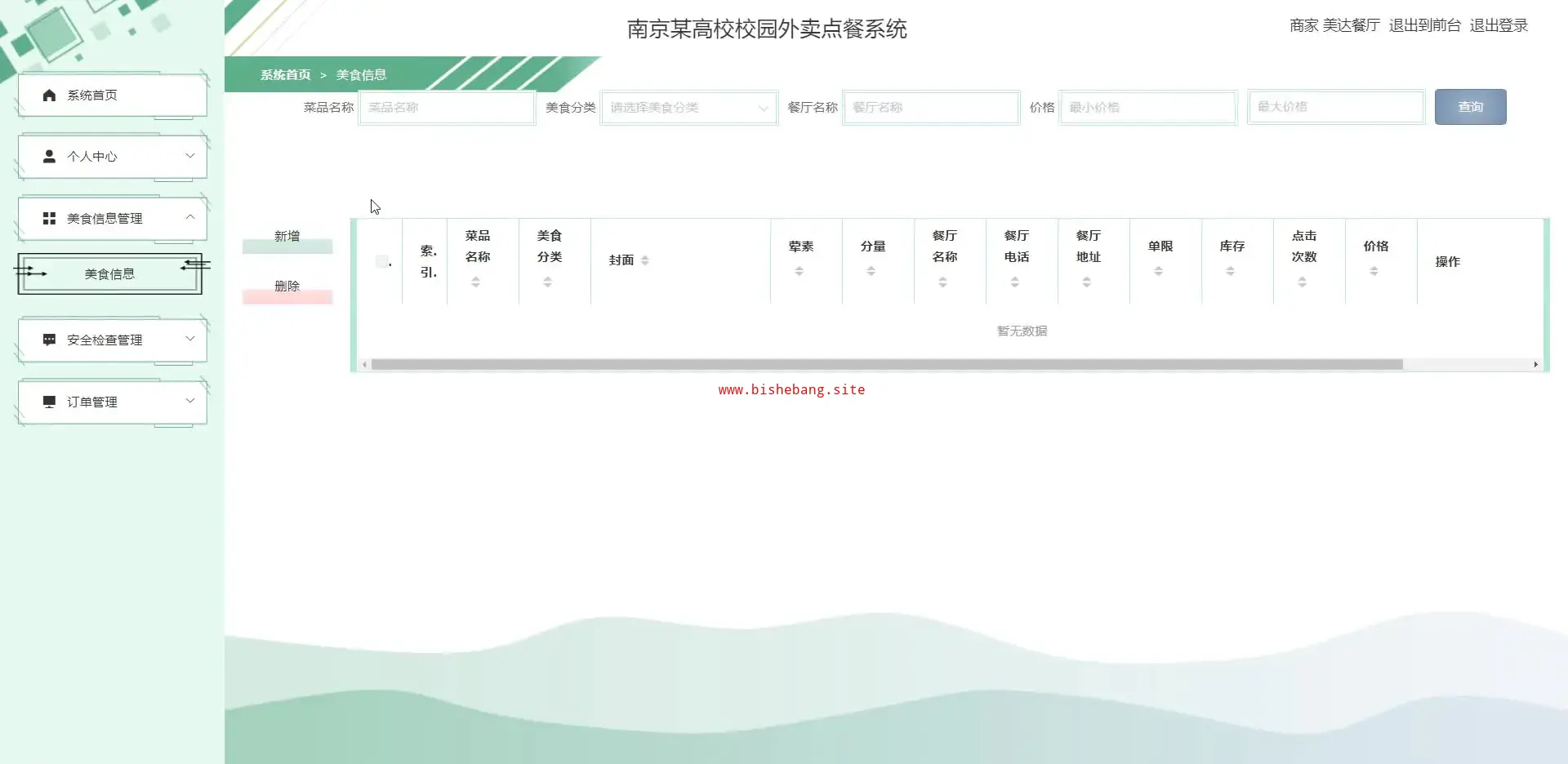Sort table by 菜品名称 column arrows
Viewport: 1568px width, 764px height.
(x=475, y=282)
